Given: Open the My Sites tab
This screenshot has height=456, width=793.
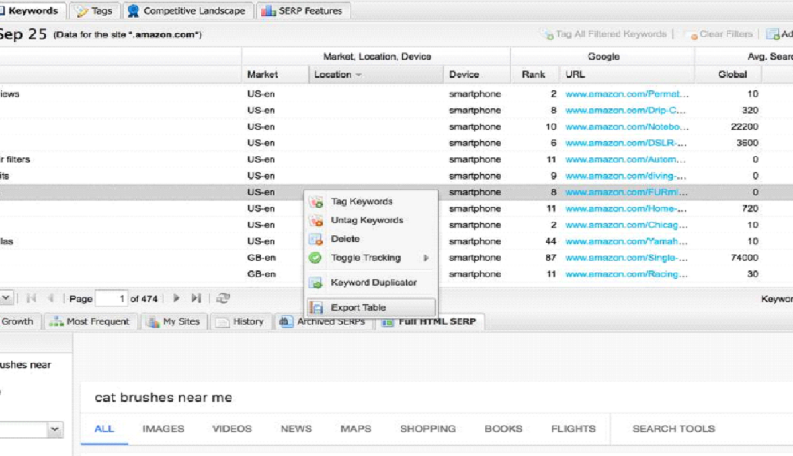Looking at the screenshot, I should point(174,322).
